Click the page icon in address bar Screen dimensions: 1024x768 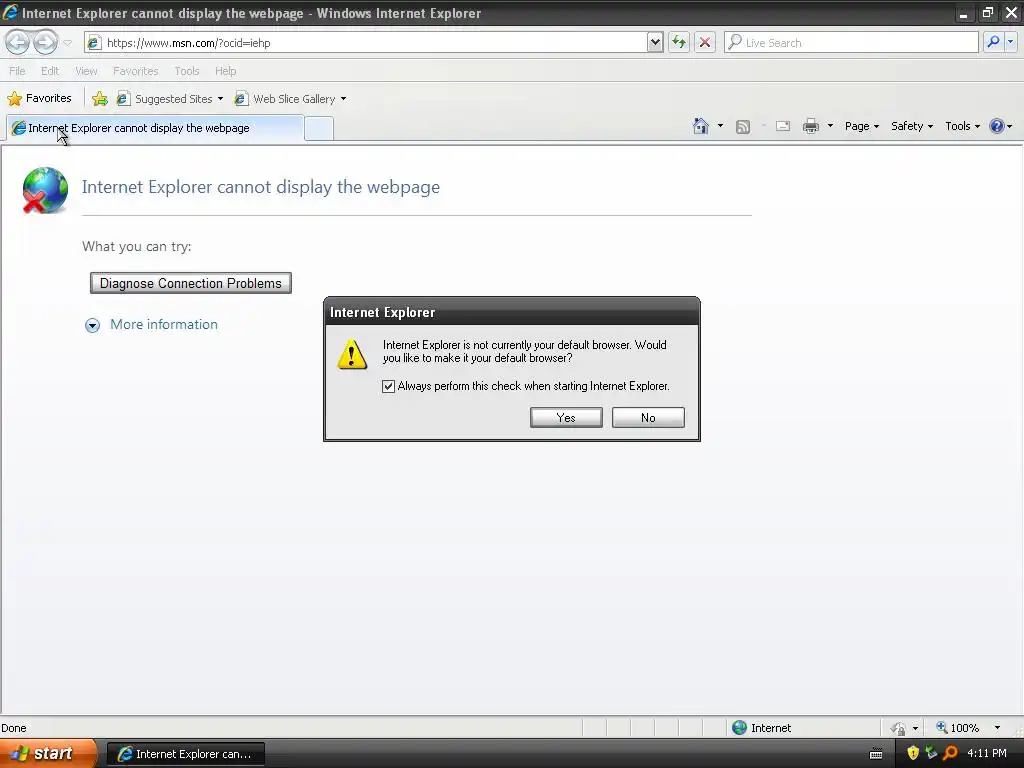coord(94,43)
